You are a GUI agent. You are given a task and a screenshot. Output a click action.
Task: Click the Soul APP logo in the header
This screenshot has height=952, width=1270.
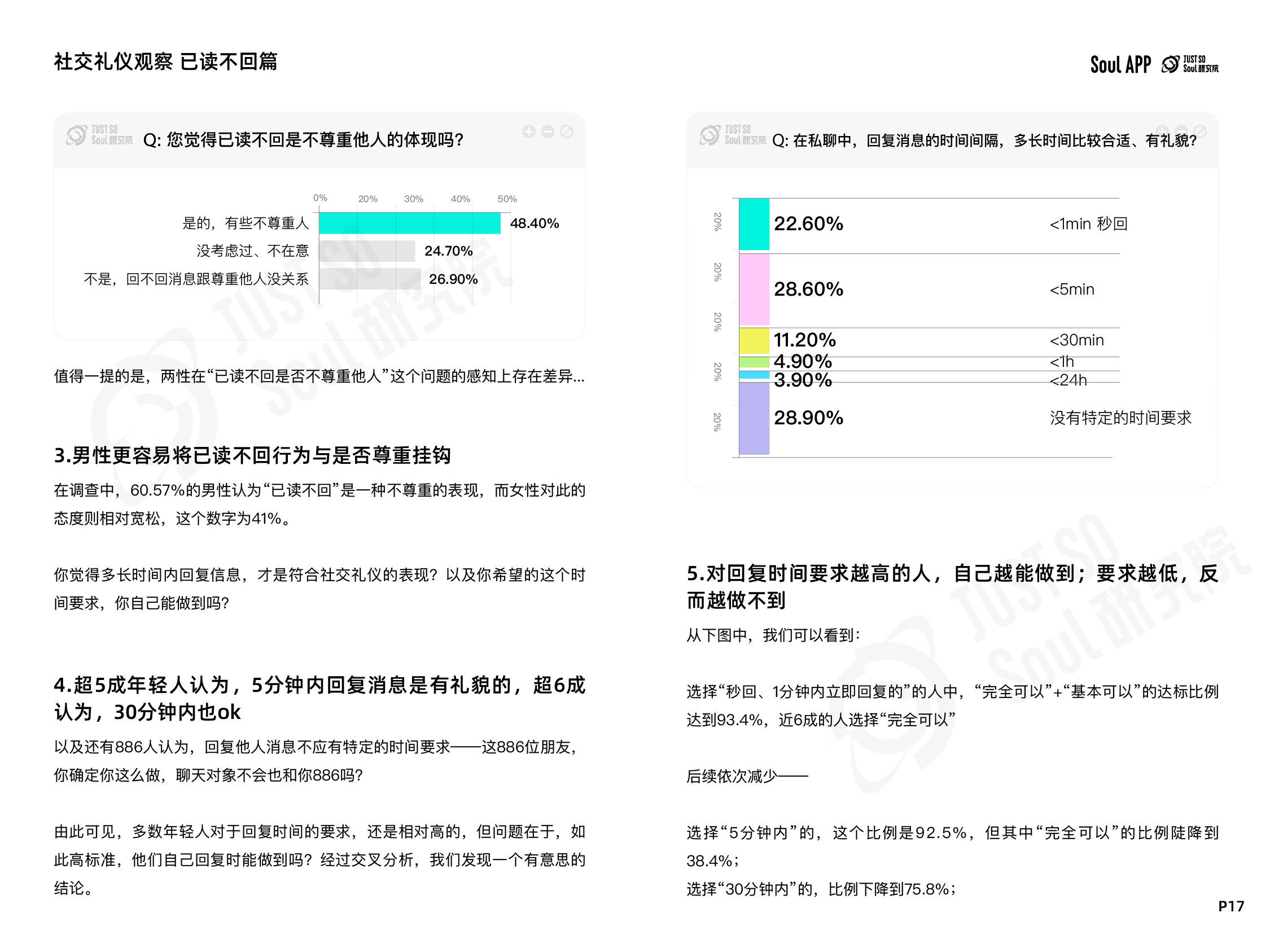pyautogui.click(x=1120, y=64)
